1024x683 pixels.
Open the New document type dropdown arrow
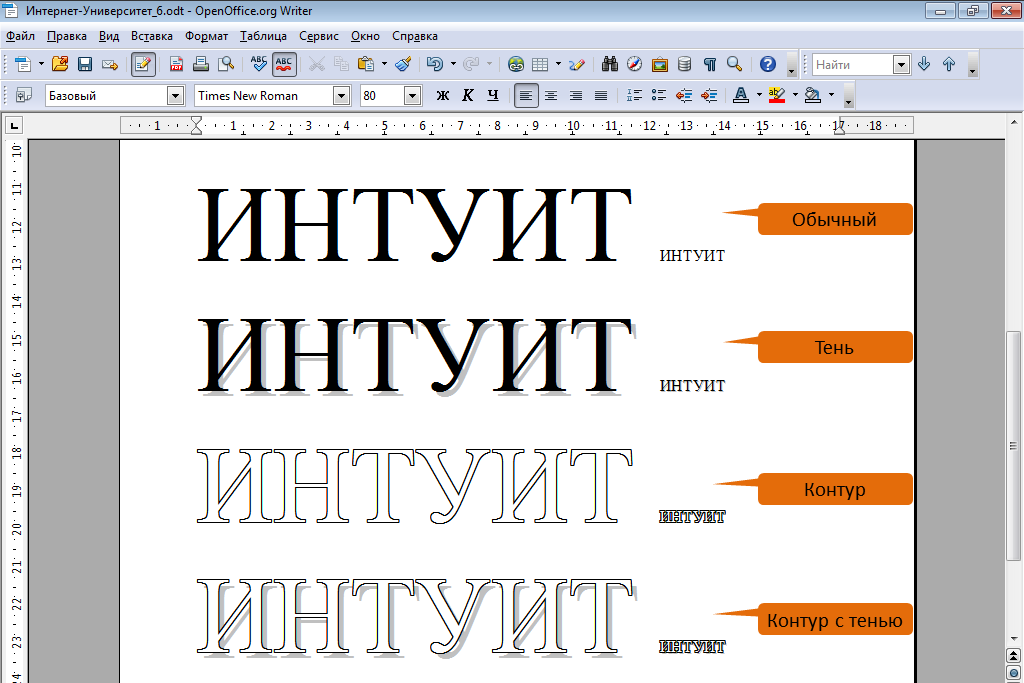tap(40, 64)
